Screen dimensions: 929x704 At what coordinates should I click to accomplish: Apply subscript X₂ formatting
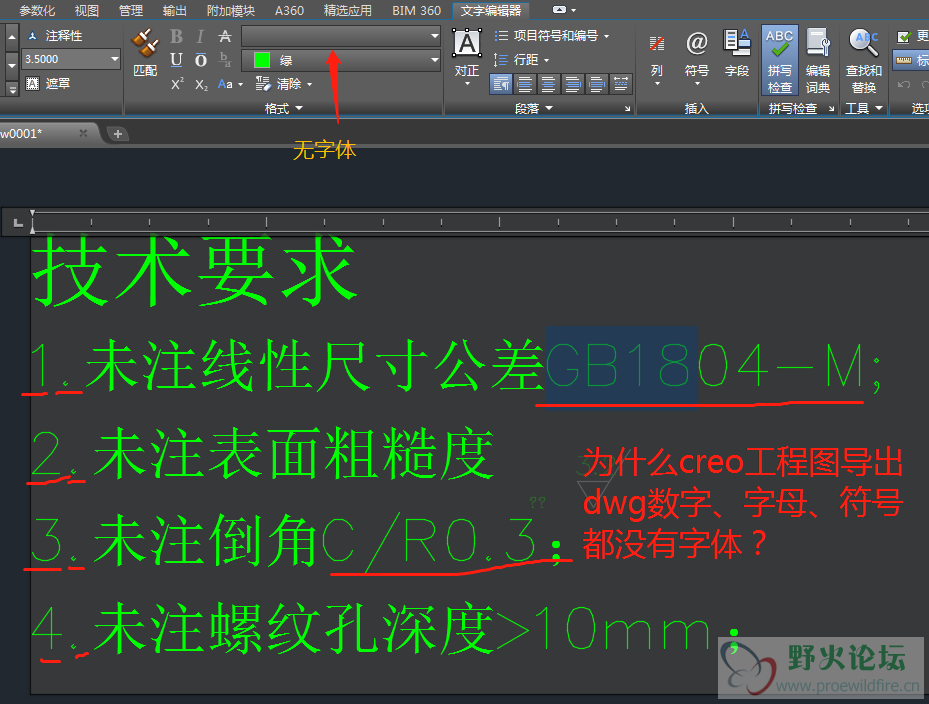click(x=201, y=85)
